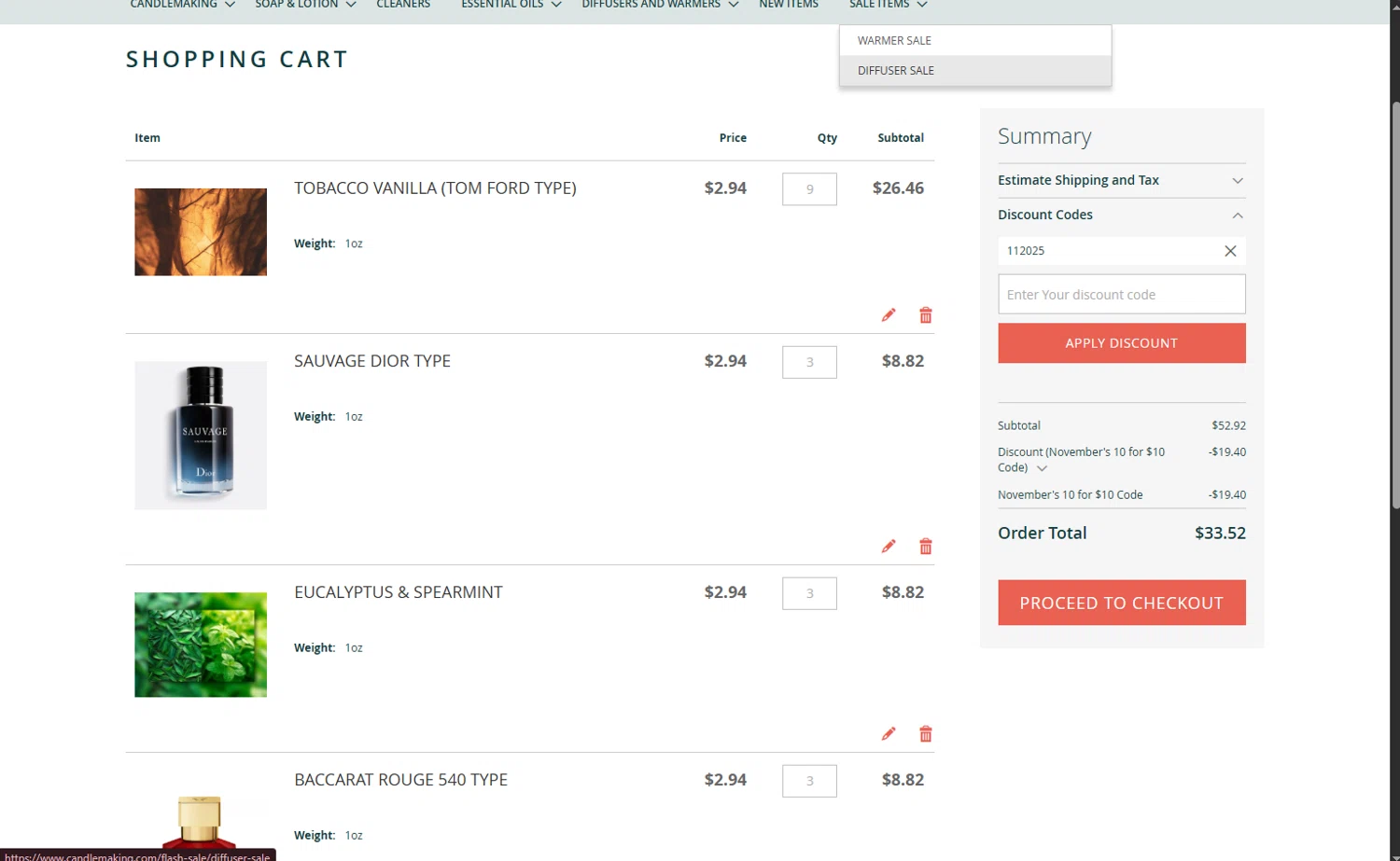Click Sauvage Dior Type quantity field
1400x861 pixels.
pos(809,362)
